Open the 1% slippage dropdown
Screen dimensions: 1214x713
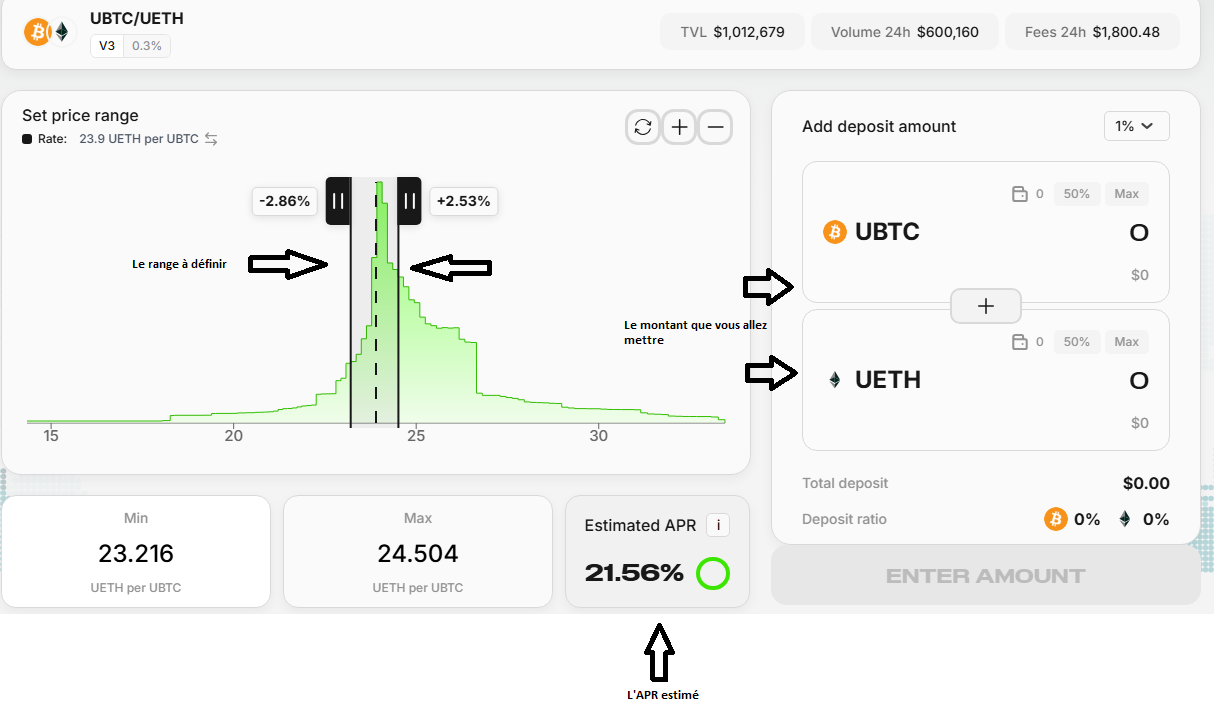click(1135, 126)
